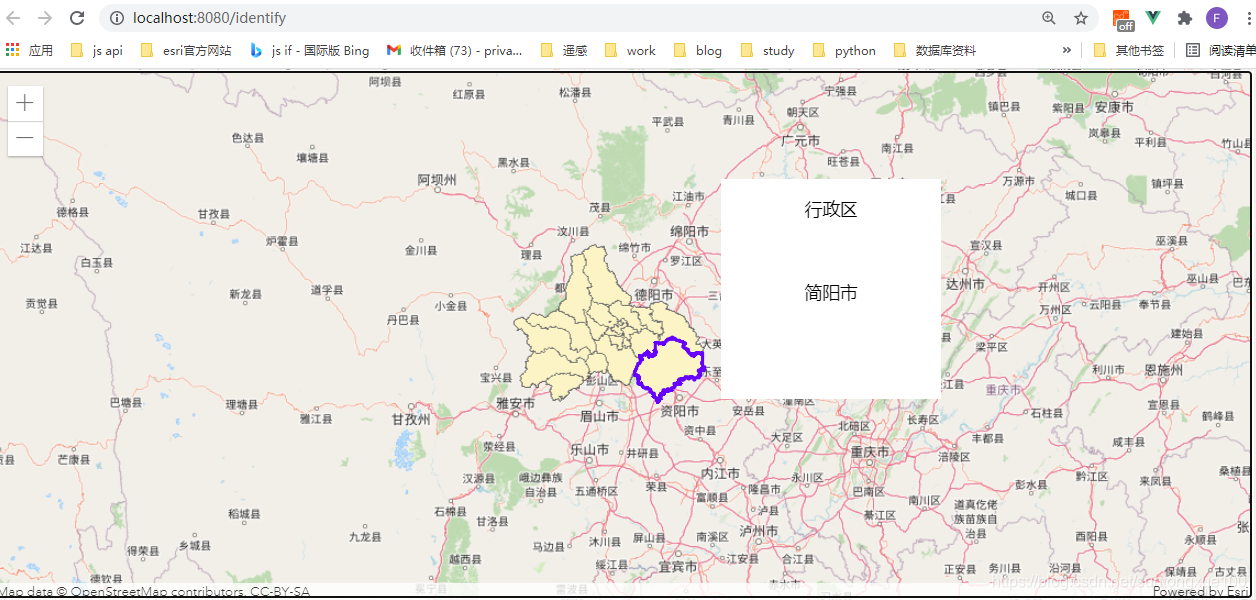1256x600 pixels.
Task: Click the magnifier zoom icon in address bar
Action: 1048,17
